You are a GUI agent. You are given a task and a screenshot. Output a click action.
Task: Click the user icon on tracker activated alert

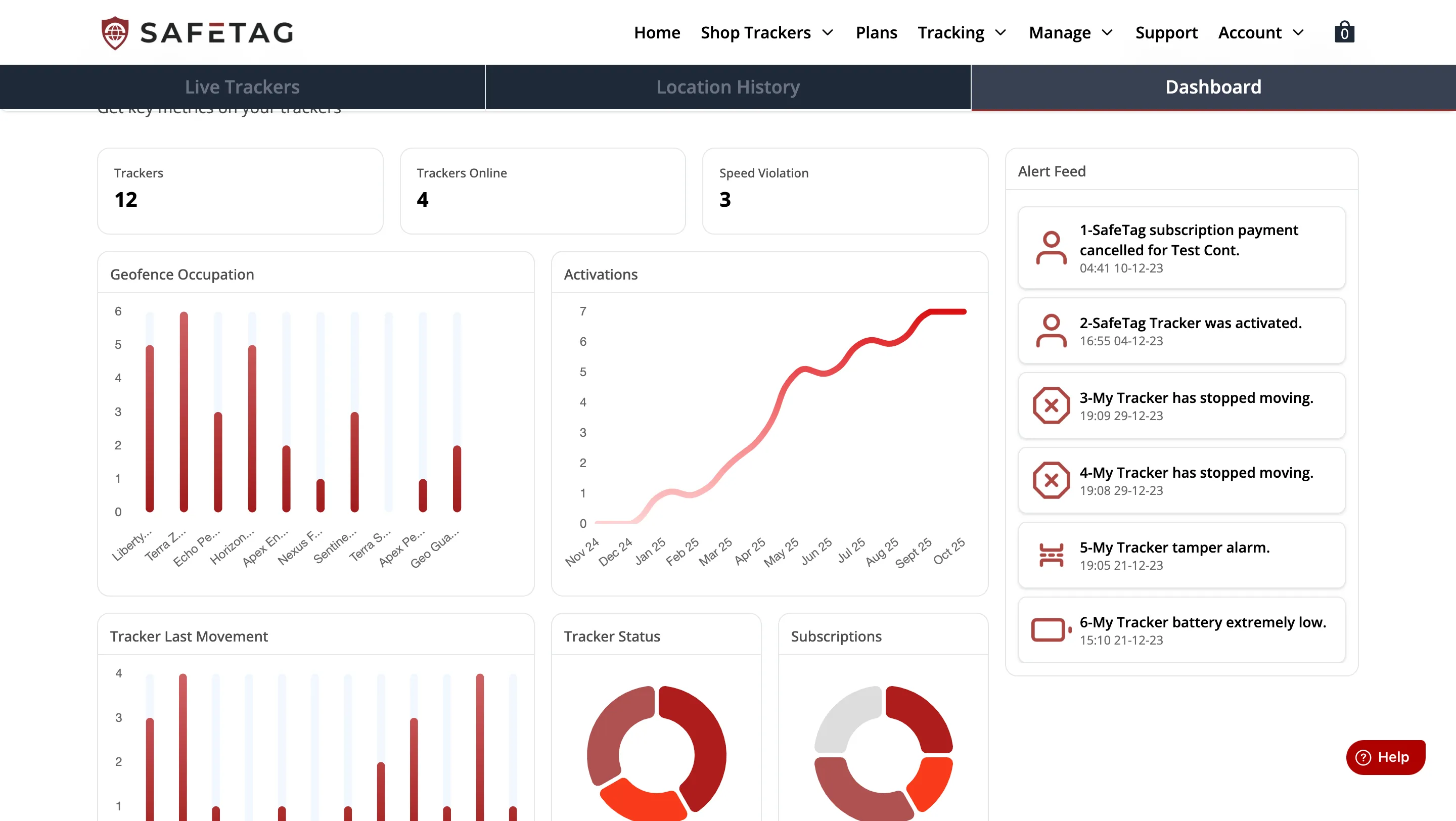[1051, 331]
